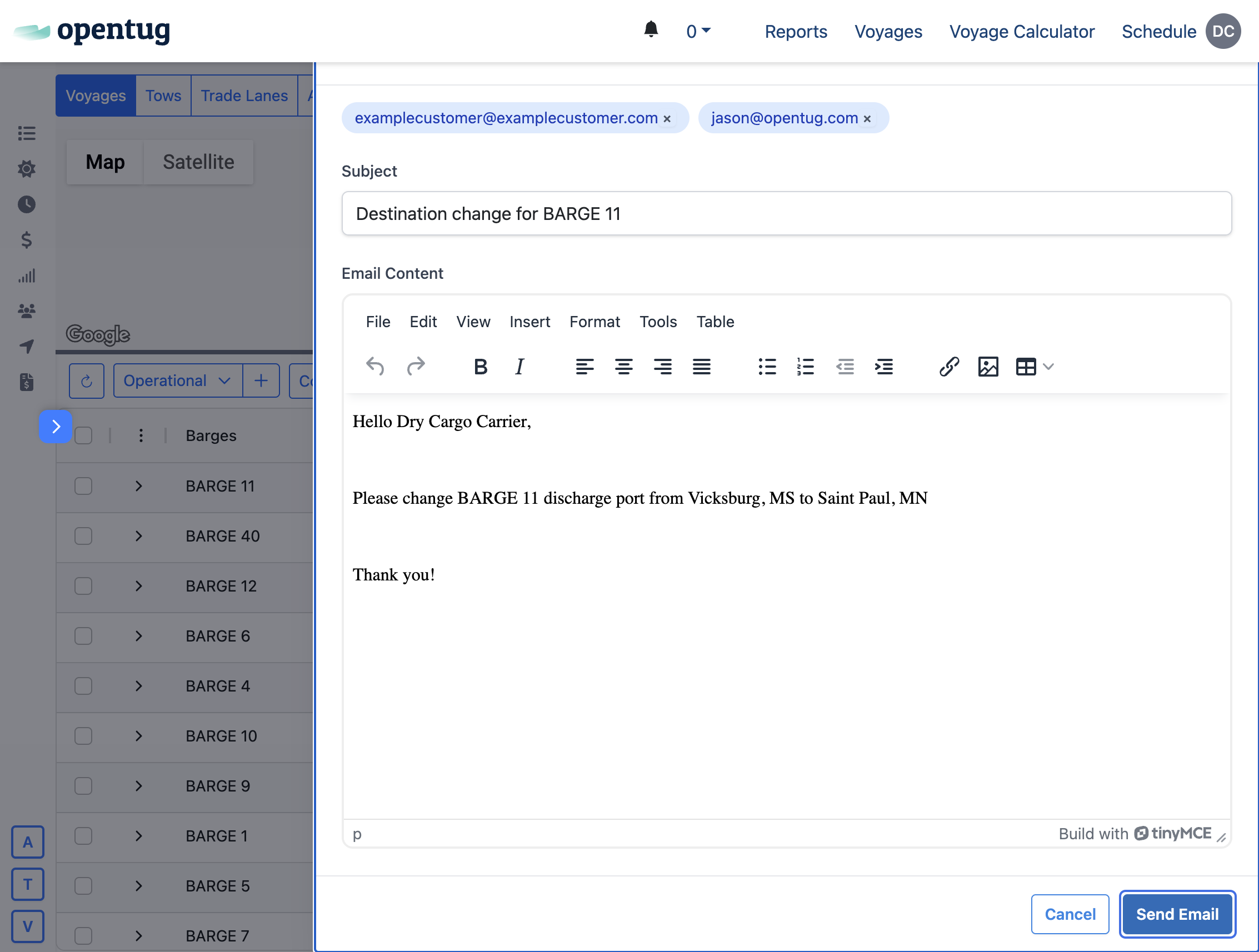The height and width of the screenshot is (952, 1259).
Task: Toggle the select-all Barges header checkbox
Action: click(83, 435)
